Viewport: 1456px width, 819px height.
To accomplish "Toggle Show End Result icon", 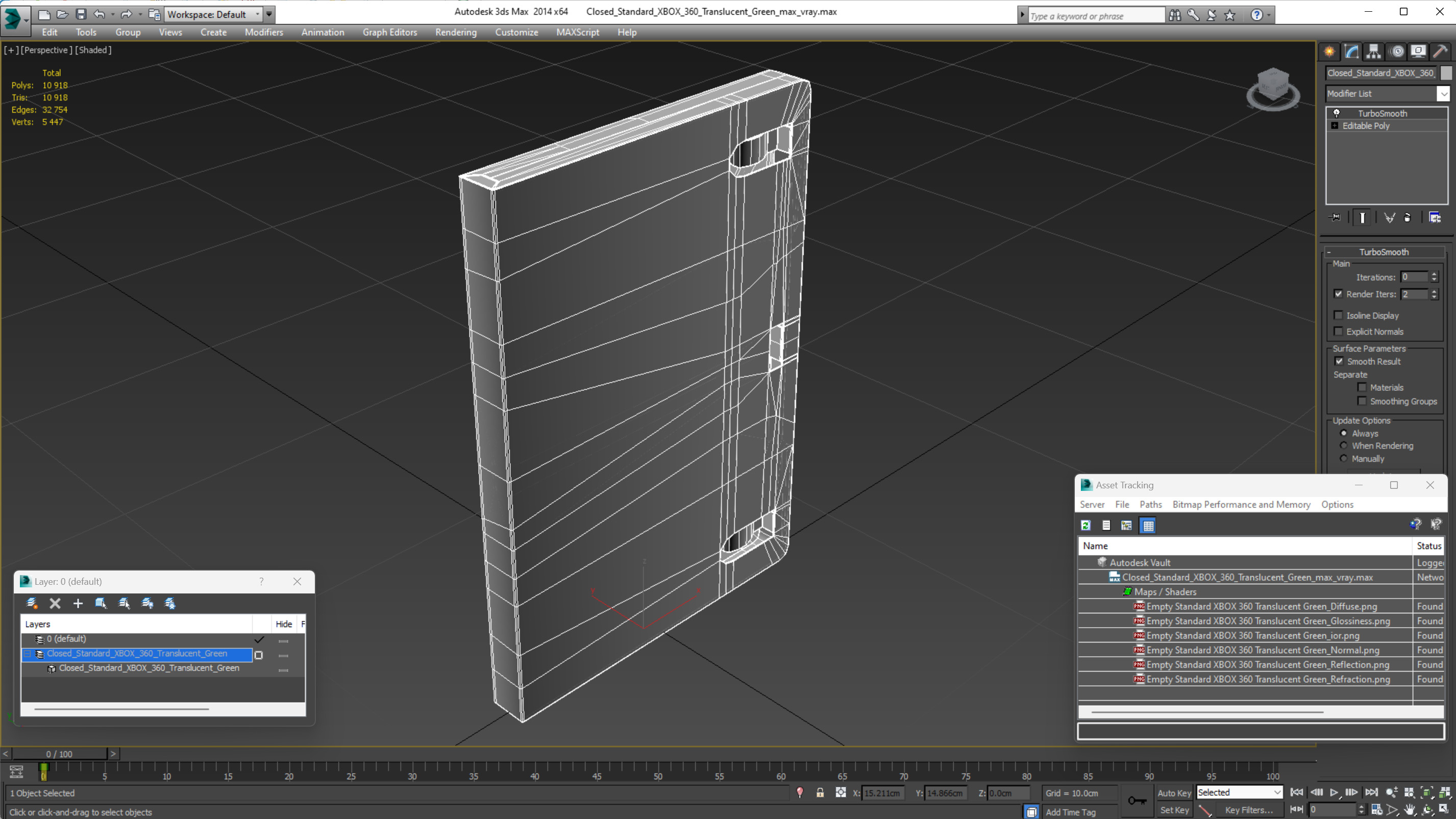I will click(x=1362, y=217).
